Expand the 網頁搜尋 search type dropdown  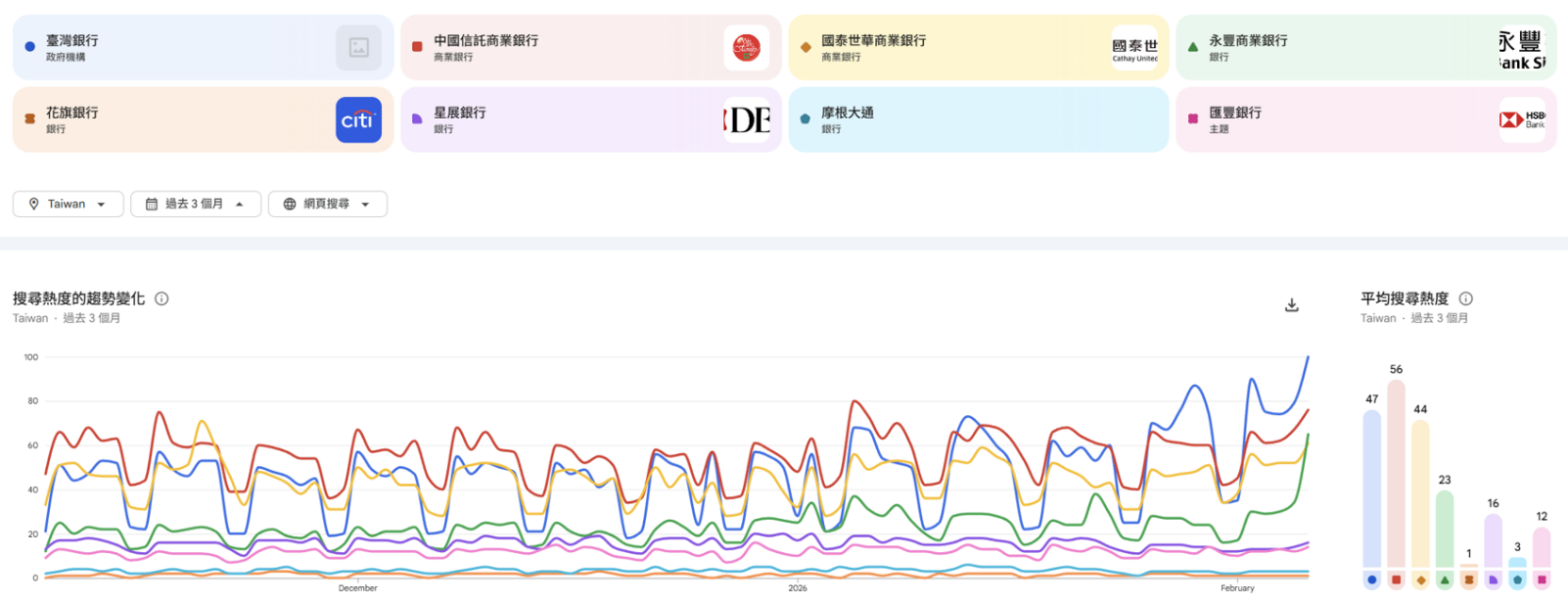point(327,204)
